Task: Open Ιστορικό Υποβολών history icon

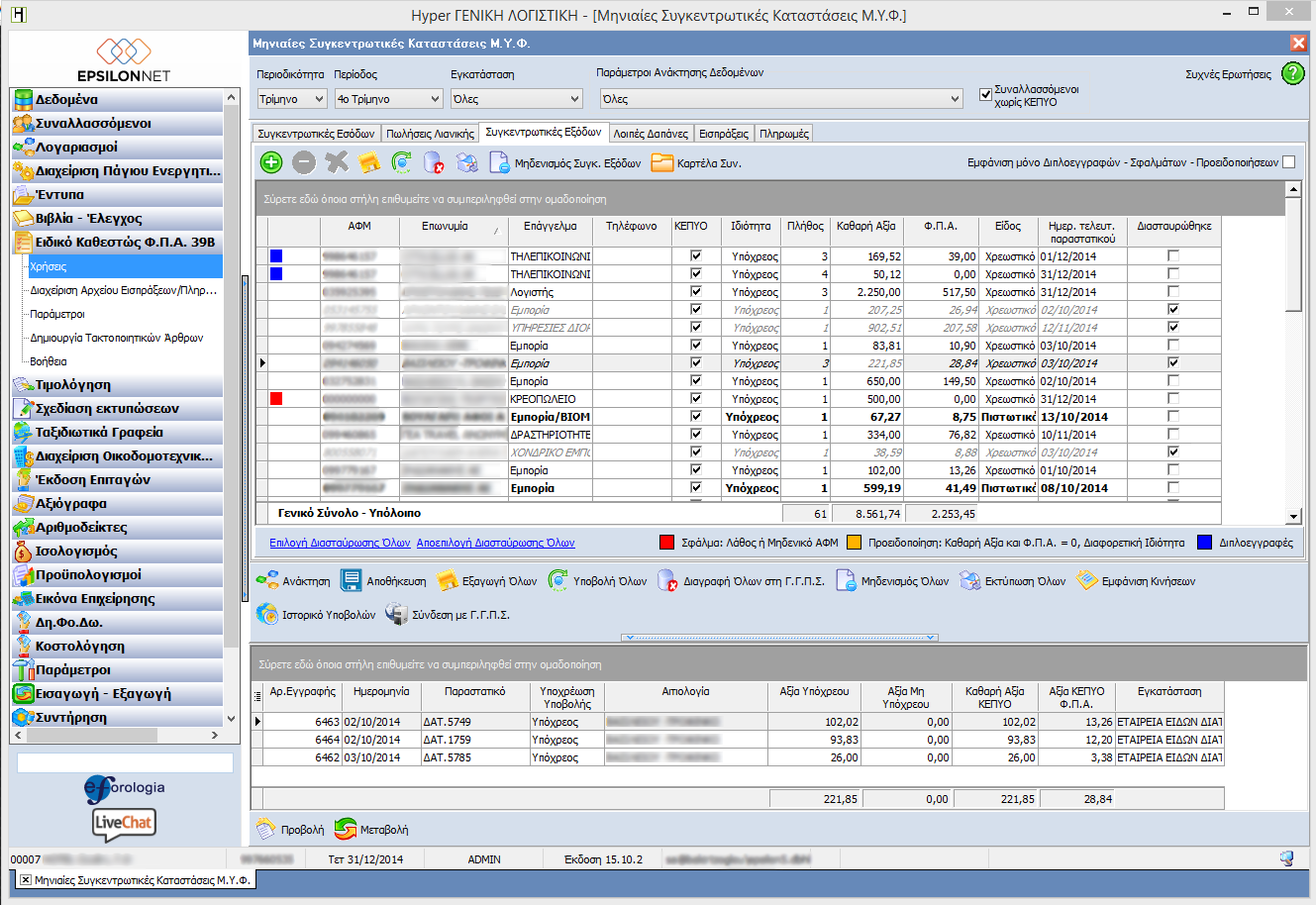Action: point(267,615)
